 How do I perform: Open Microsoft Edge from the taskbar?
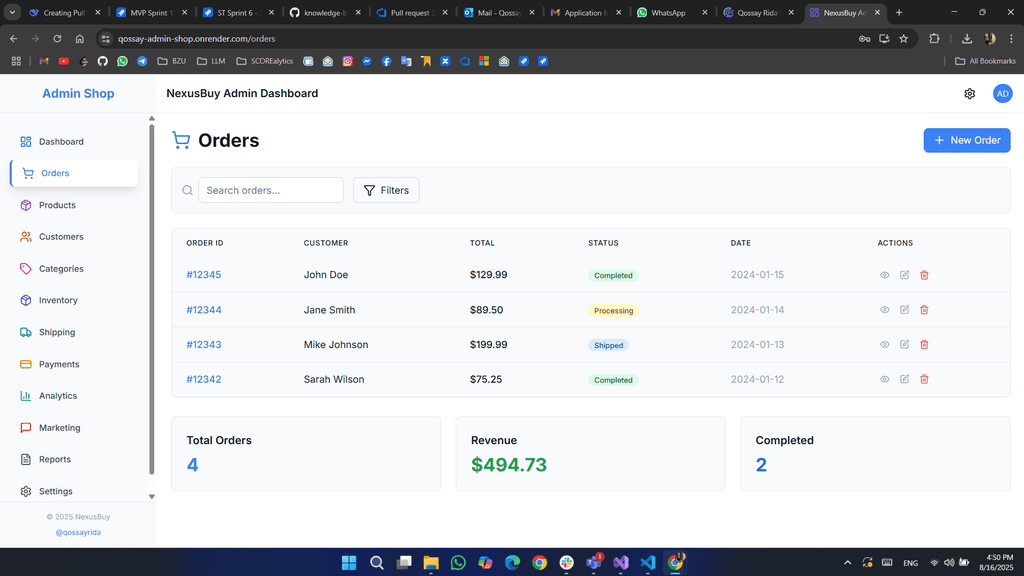[x=513, y=562]
